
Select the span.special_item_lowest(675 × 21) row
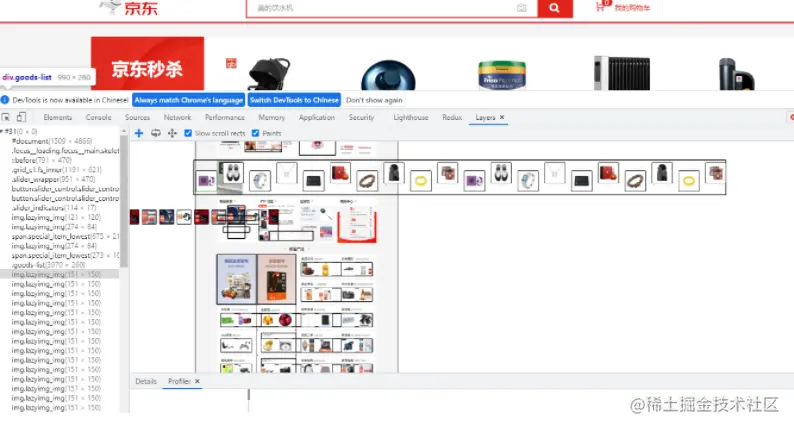point(60,236)
